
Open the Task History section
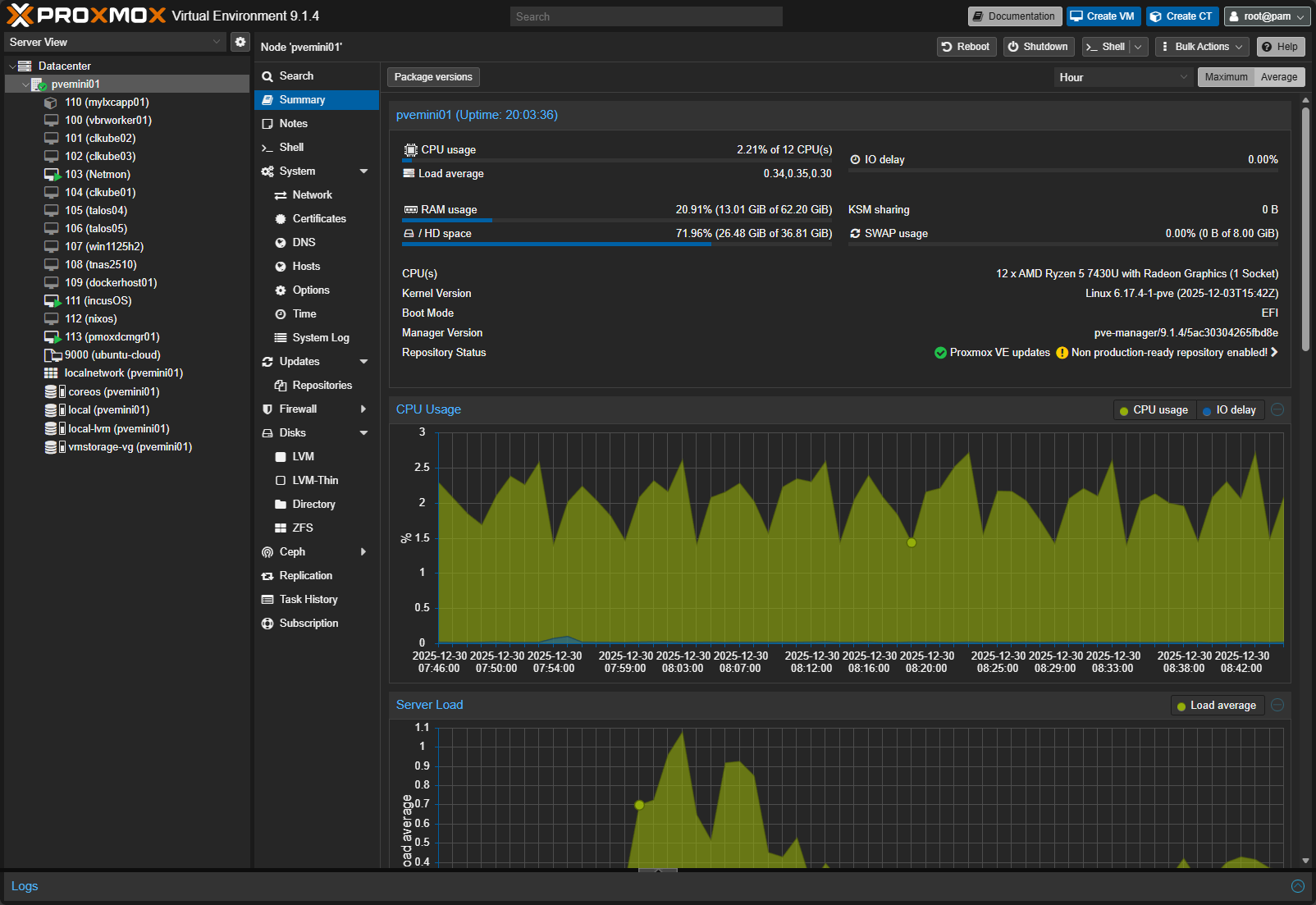308,600
